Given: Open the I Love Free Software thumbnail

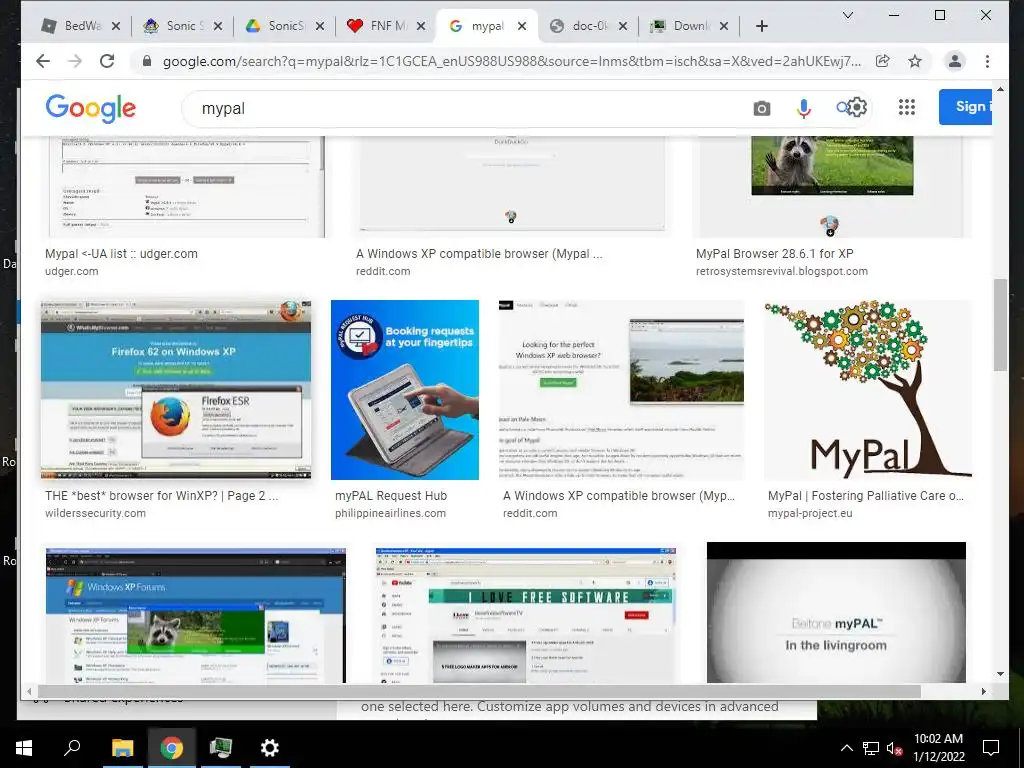Looking at the screenshot, I should tap(526, 615).
